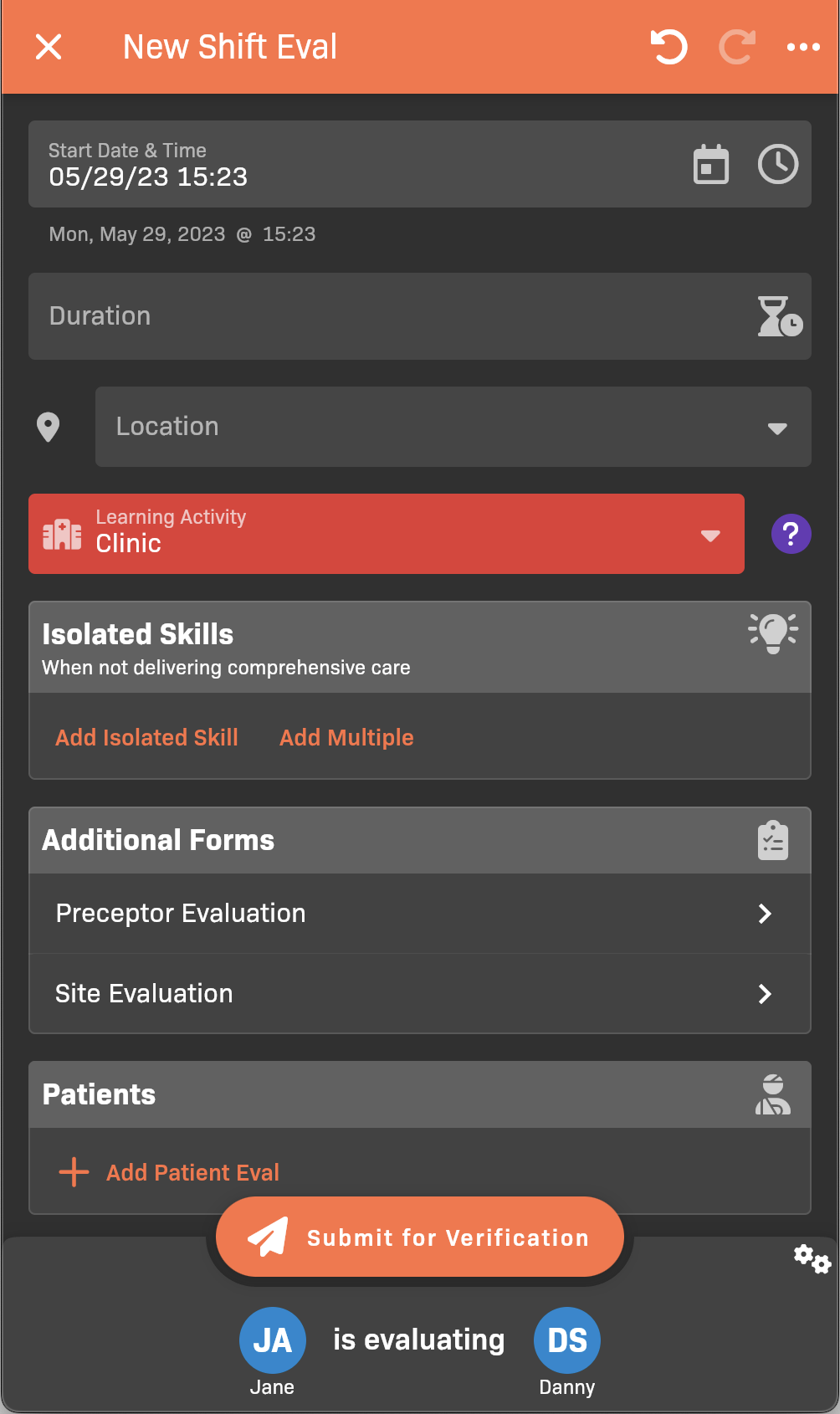Click the lightbulb icon in Isolated Skills
The width and height of the screenshot is (840, 1414).
773,633
